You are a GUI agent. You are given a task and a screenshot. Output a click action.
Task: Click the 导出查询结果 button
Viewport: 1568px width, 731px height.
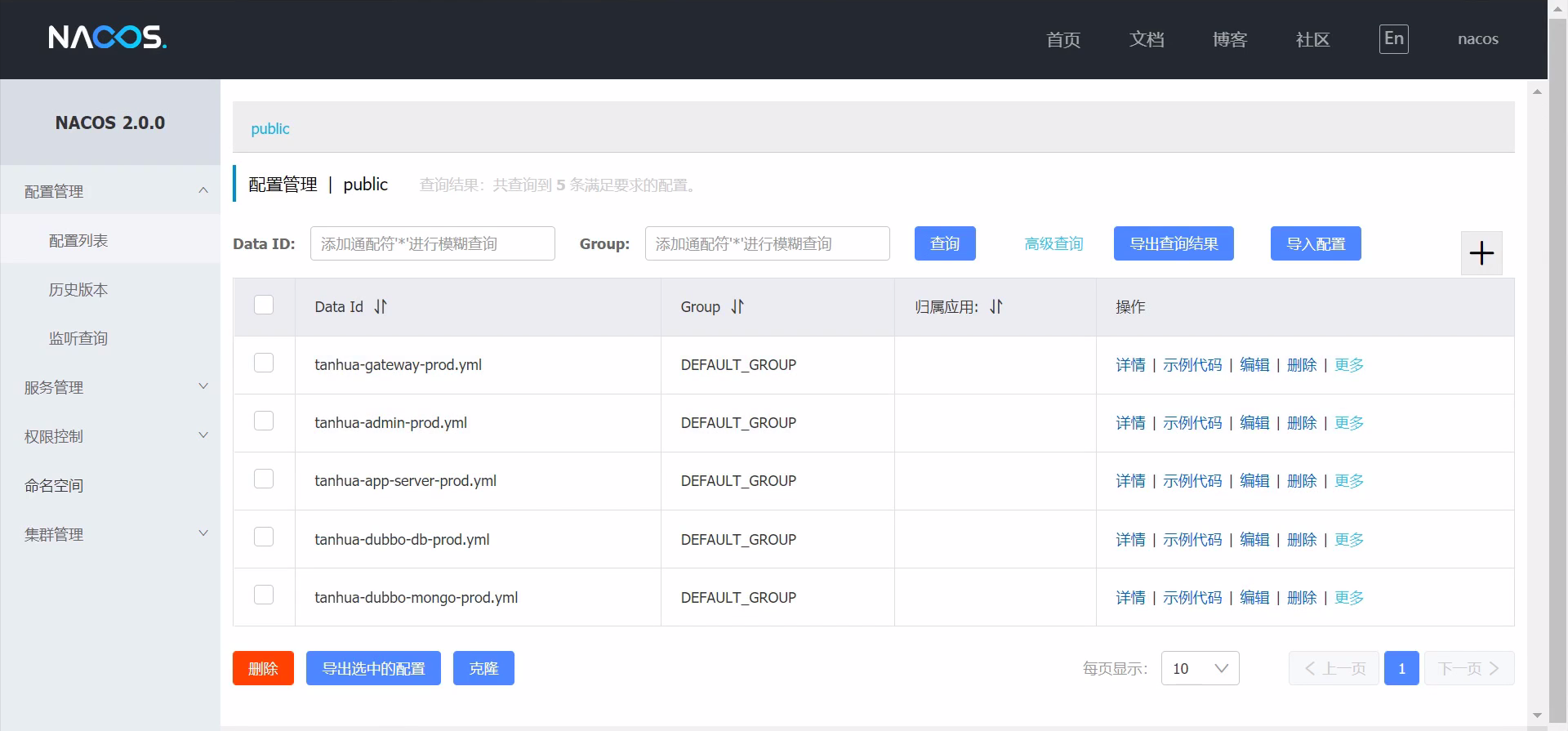[1174, 243]
